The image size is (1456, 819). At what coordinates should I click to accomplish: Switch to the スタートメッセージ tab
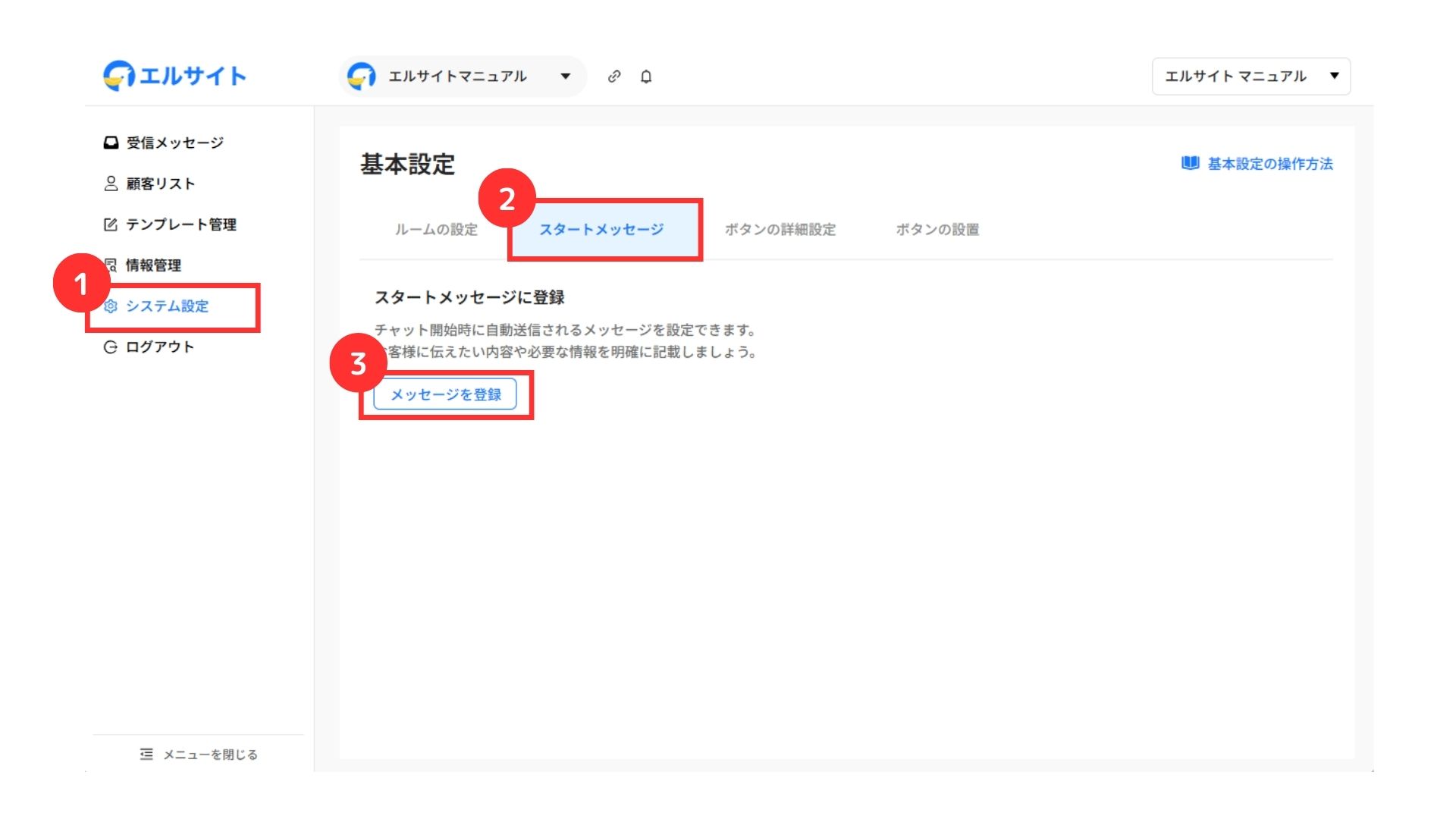601,230
